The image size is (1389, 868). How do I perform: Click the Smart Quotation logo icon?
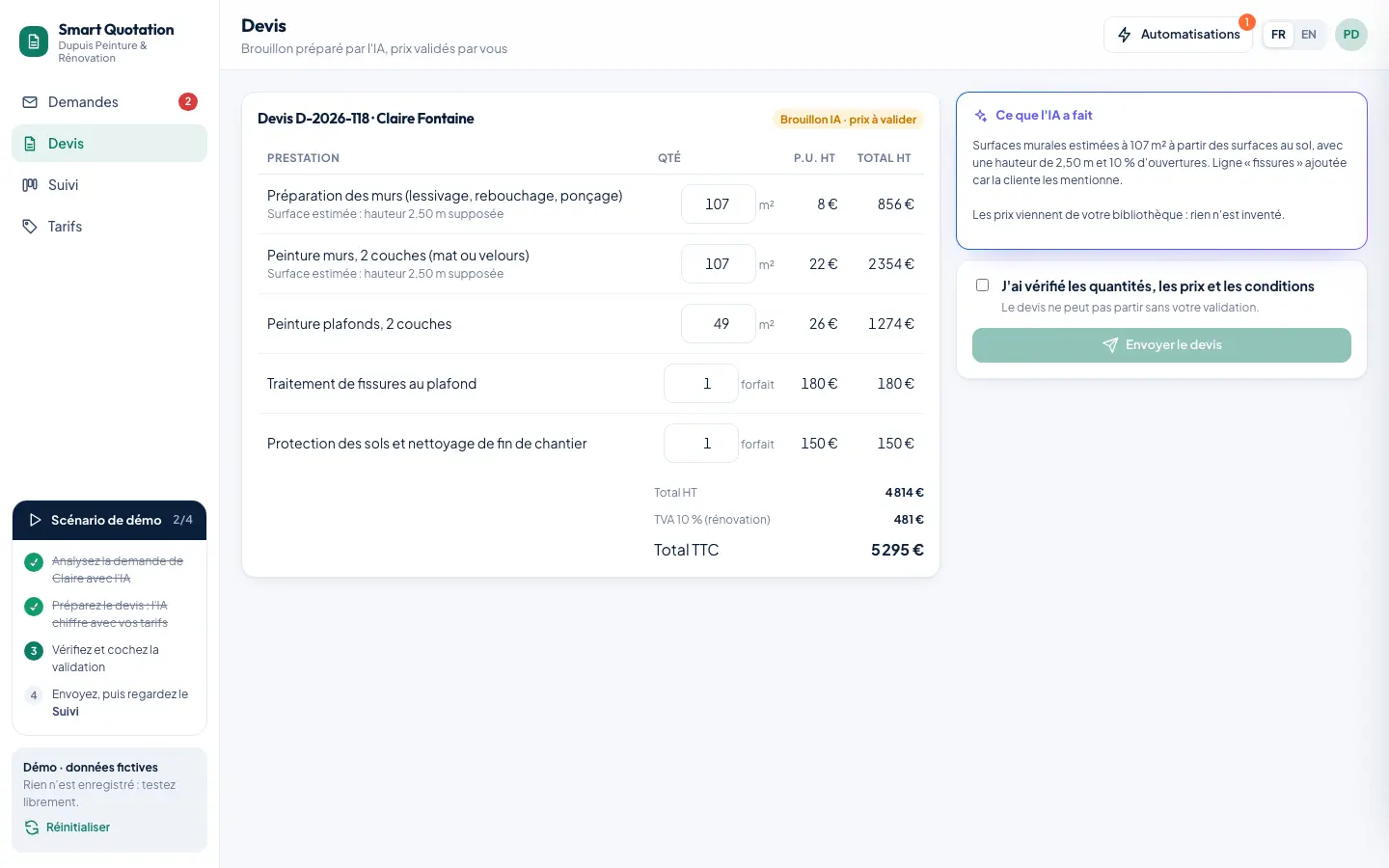pyautogui.click(x=34, y=41)
